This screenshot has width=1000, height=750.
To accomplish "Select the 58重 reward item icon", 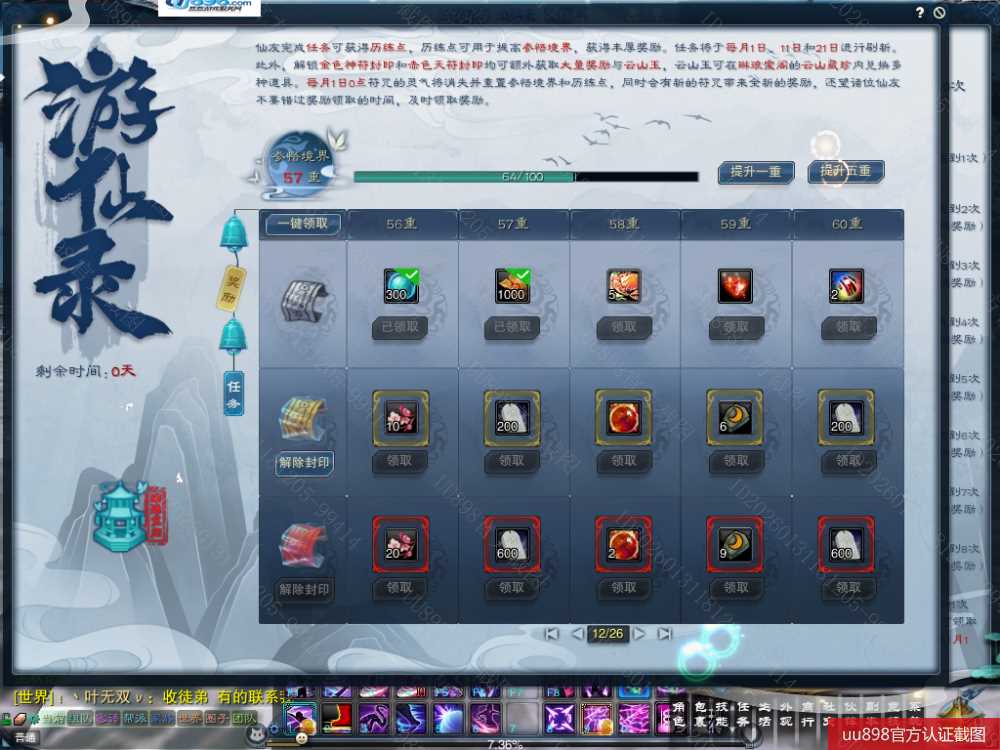I will click(624, 287).
